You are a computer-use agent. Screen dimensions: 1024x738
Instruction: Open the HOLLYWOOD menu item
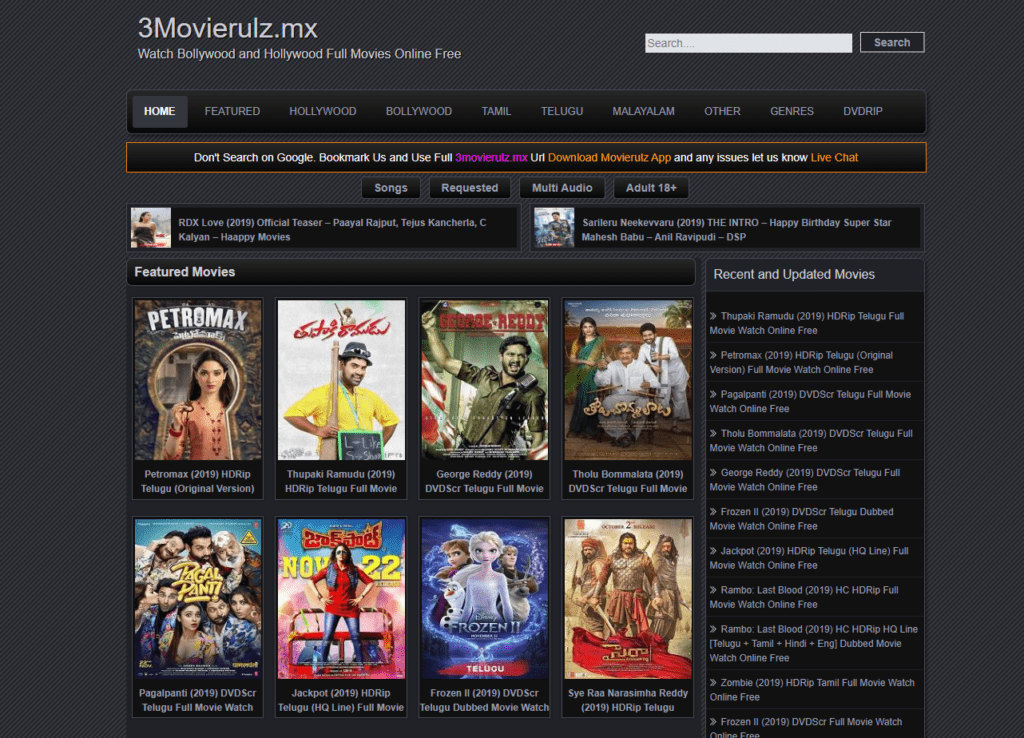[x=323, y=112]
